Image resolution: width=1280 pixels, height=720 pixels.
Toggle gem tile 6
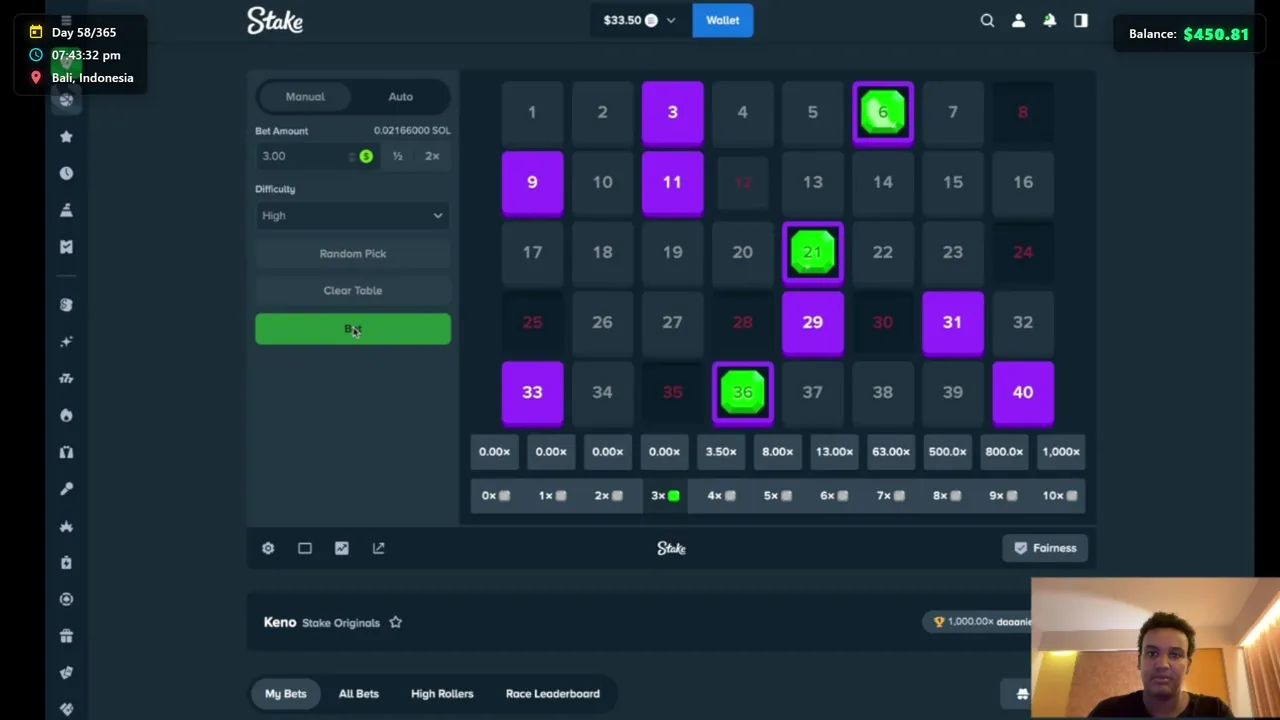pyautogui.click(x=883, y=112)
